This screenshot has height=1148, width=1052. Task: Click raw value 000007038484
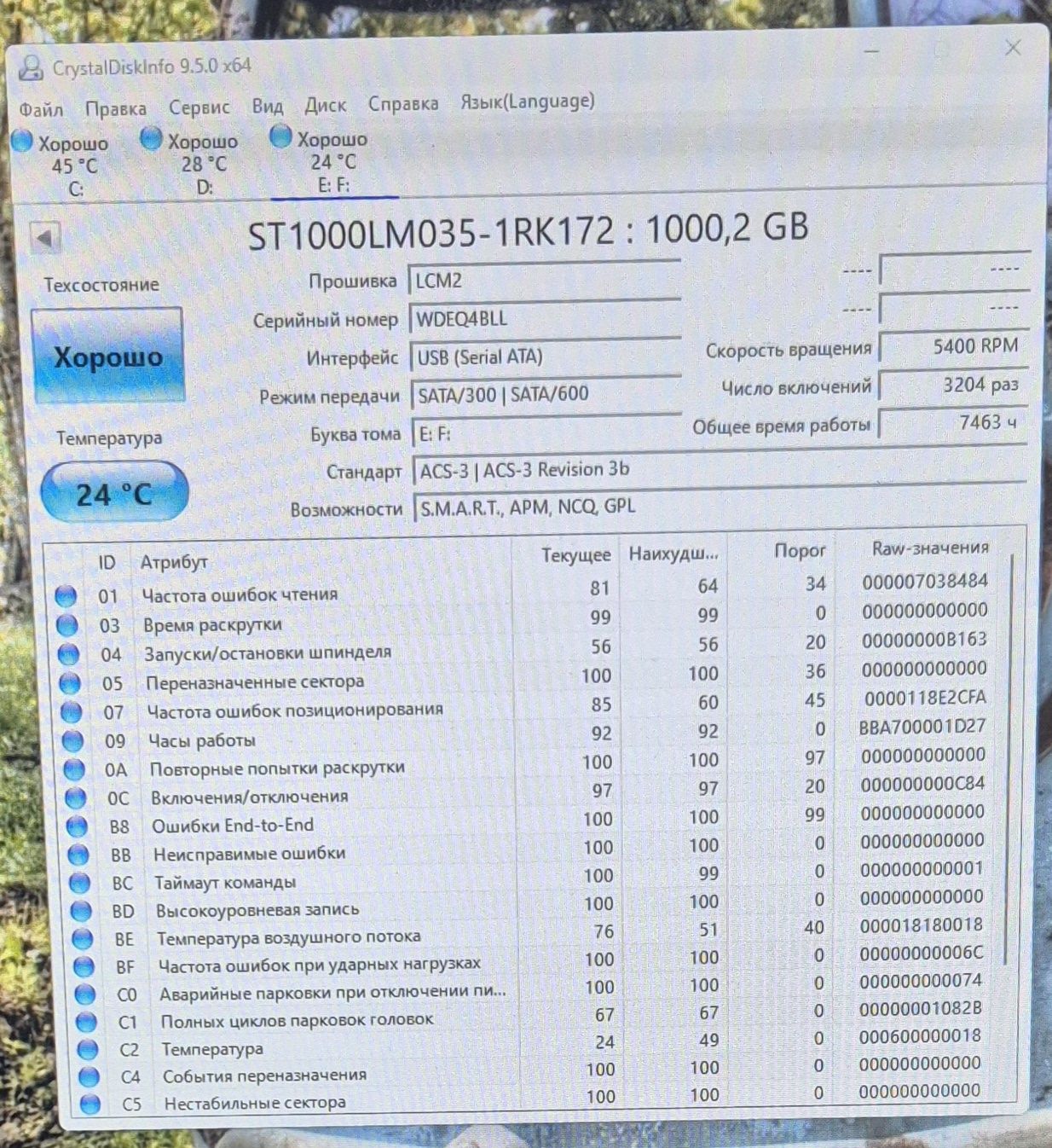pyautogui.click(x=925, y=583)
